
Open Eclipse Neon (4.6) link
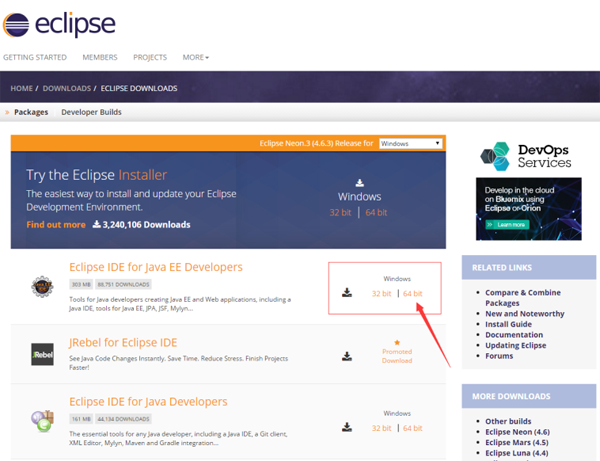pos(517,432)
